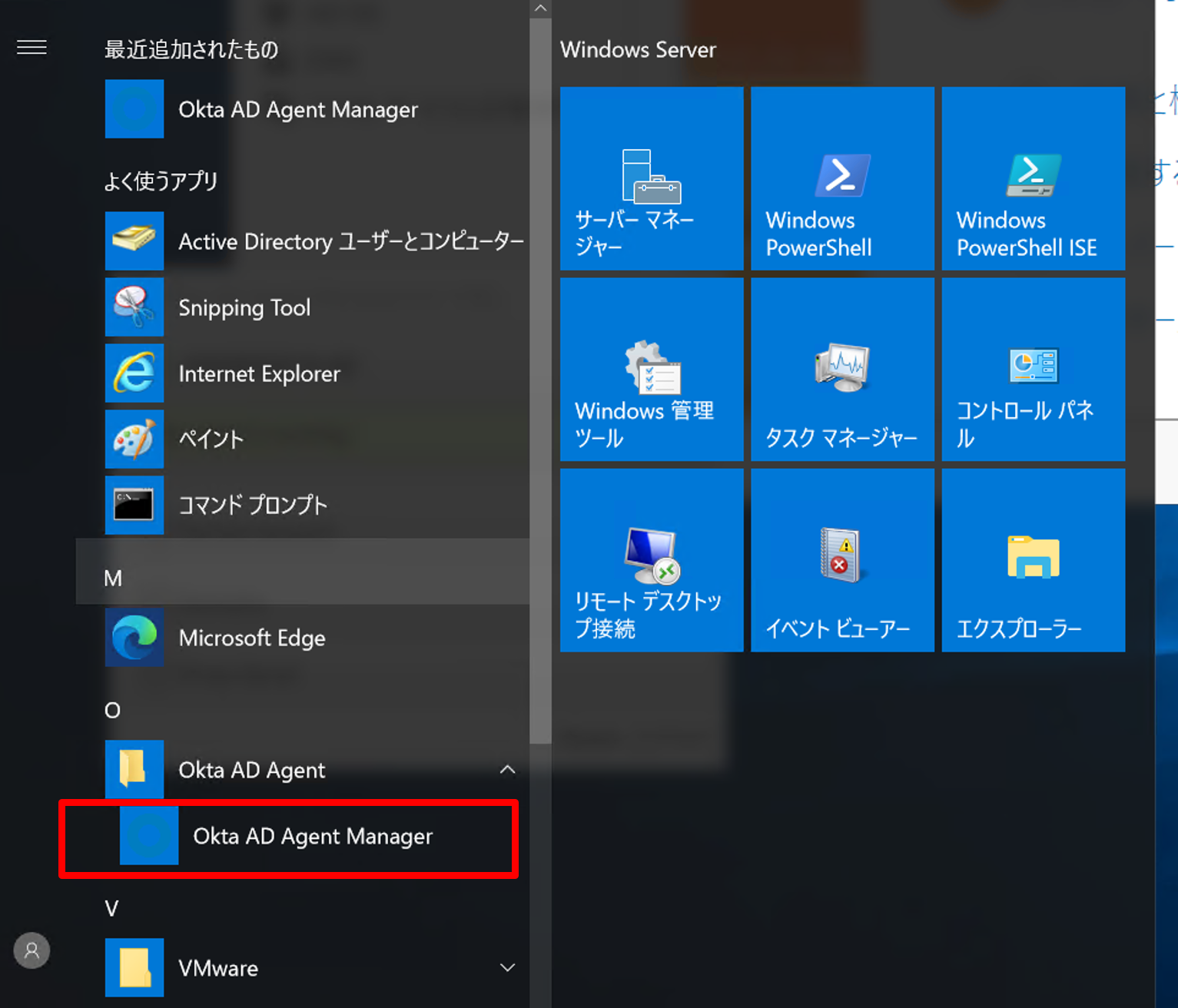The width and height of the screenshot is (1178, 1008).
Task: Open the Windows PowerShell ISE tile
Action: [1034, 178]
